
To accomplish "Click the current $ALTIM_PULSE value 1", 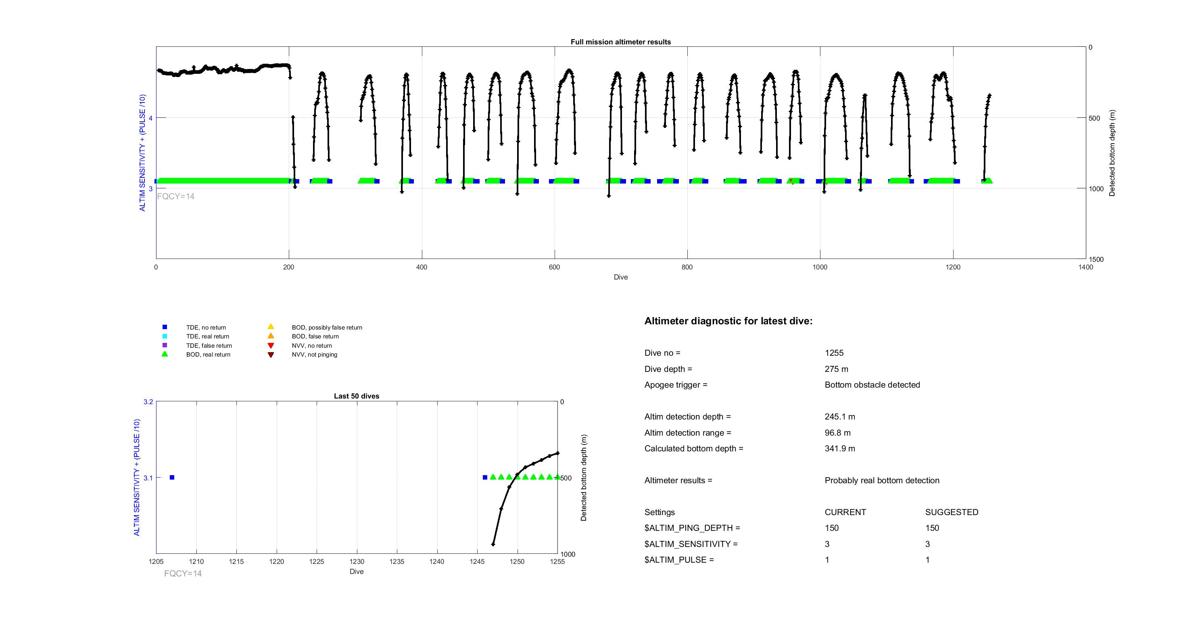I will pyautogui.click(x=827, y=560).
